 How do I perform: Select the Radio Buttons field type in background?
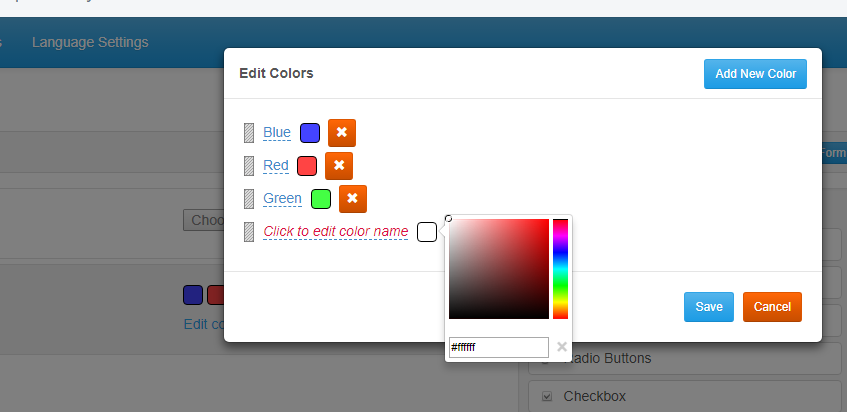(684, 359)
